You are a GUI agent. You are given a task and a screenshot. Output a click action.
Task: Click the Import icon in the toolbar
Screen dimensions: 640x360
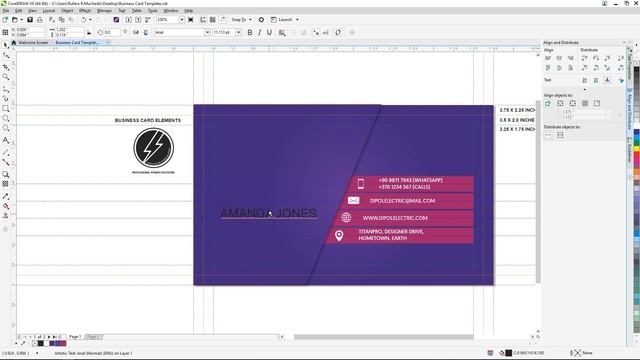(x=129, y=20)
